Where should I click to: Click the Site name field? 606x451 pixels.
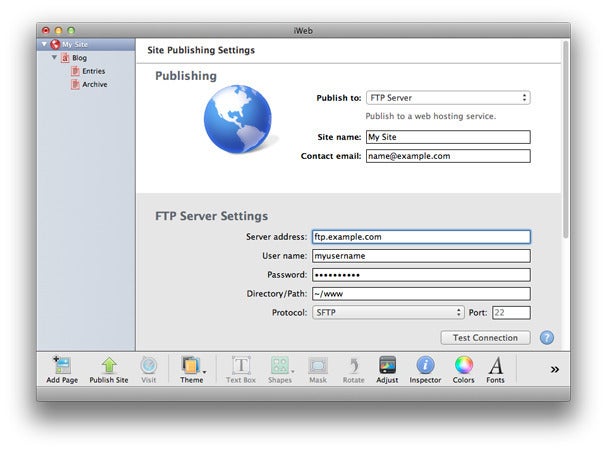pos(448,137)
